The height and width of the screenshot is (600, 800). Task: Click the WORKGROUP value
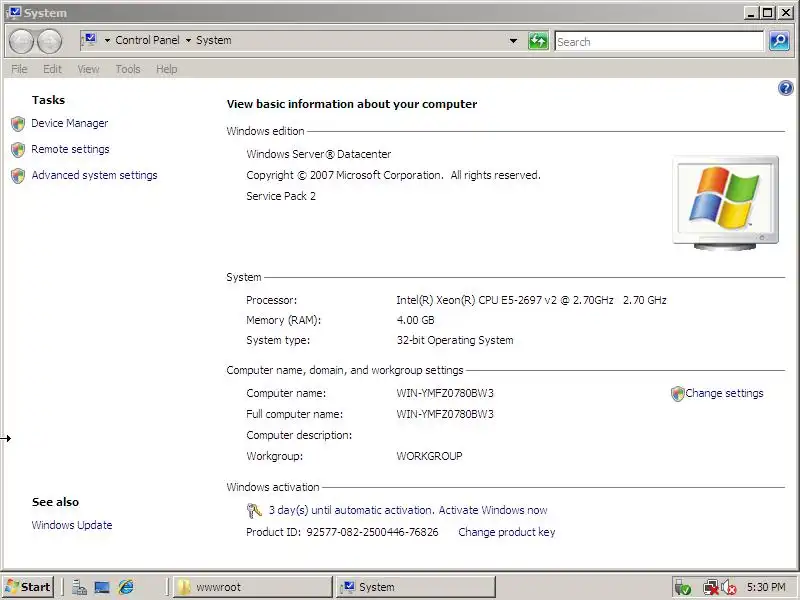[x=429, y=456]
